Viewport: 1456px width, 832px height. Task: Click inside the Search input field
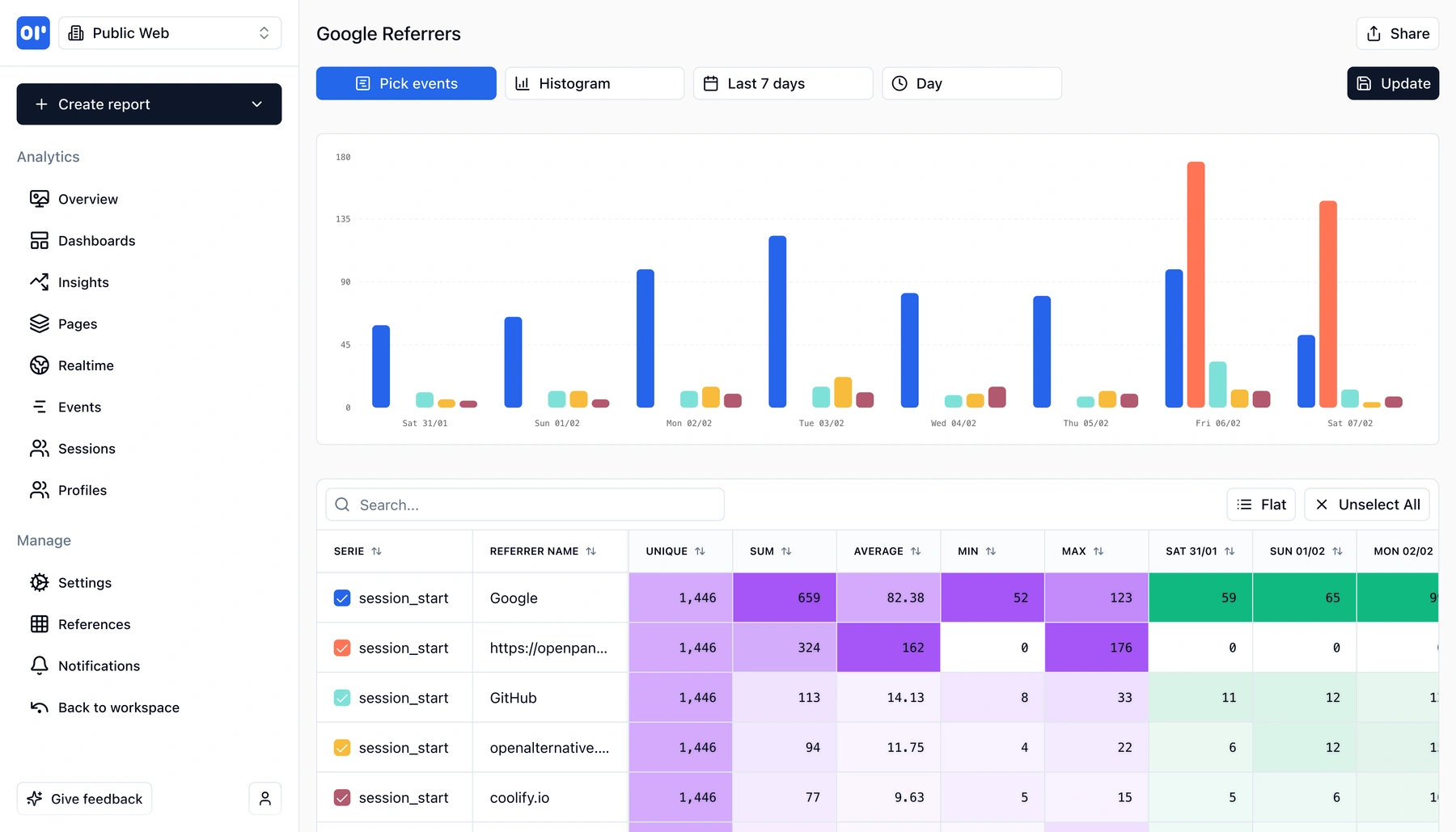click(524, 504)
